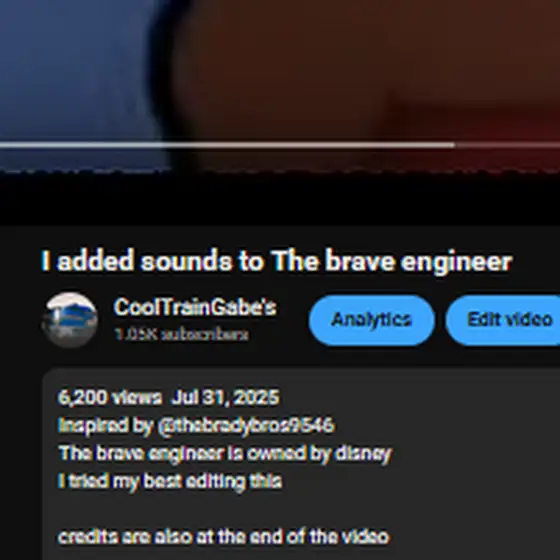Open the @thebradybros9546 channel mention link
Image resolution: width=560 pixels, height=560 pixels.
tap(246, 425)
